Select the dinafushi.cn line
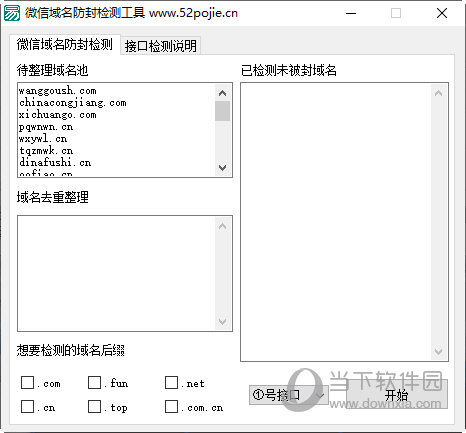The width and height of the screenshot is (466, 433). (55, 162)
